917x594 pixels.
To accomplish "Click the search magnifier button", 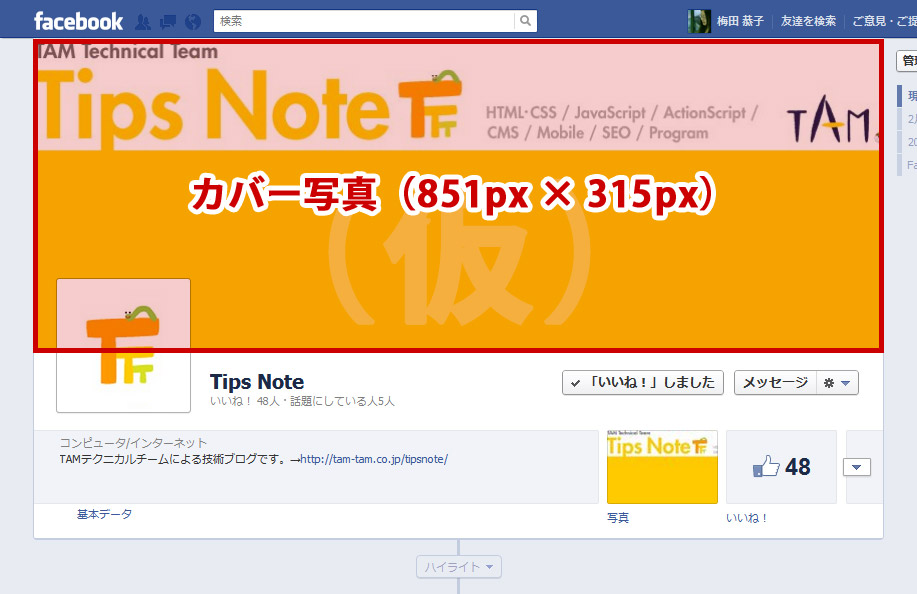I will (x=526, y=21).
